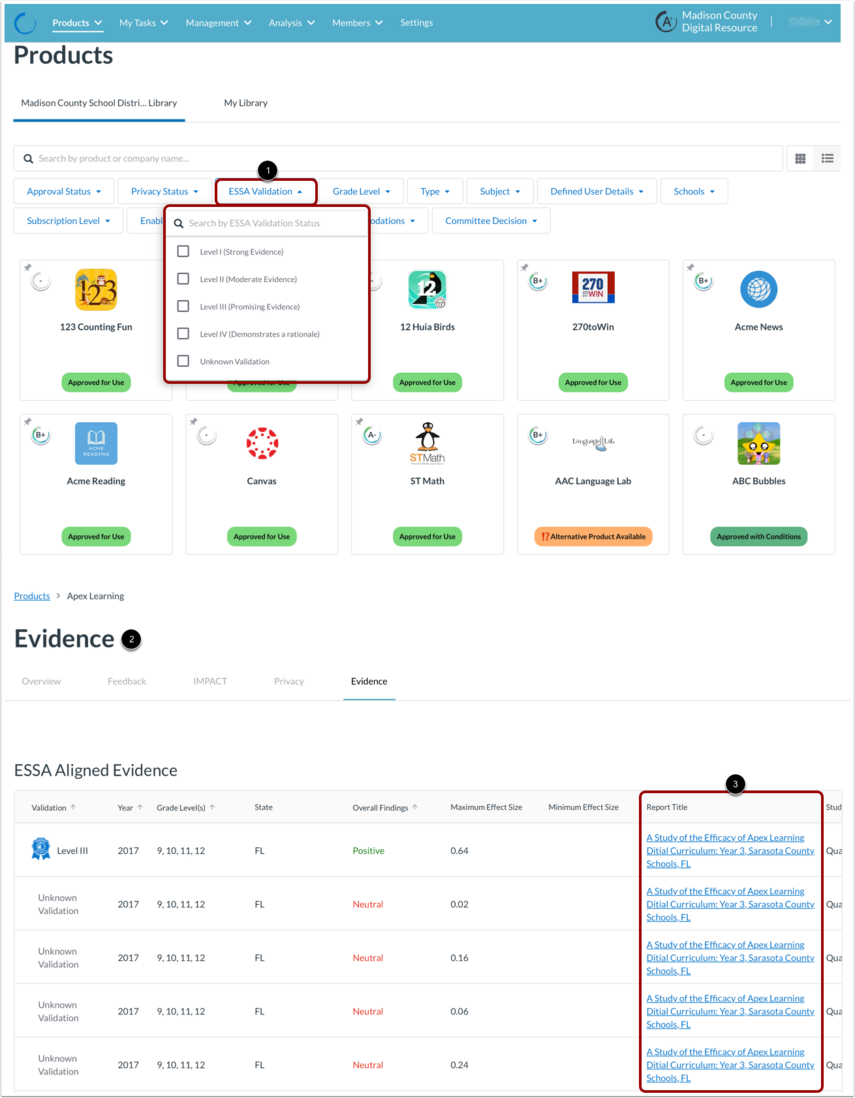Focus the product or company search field
Screen dimensions: 855x1098
point(398,159)
